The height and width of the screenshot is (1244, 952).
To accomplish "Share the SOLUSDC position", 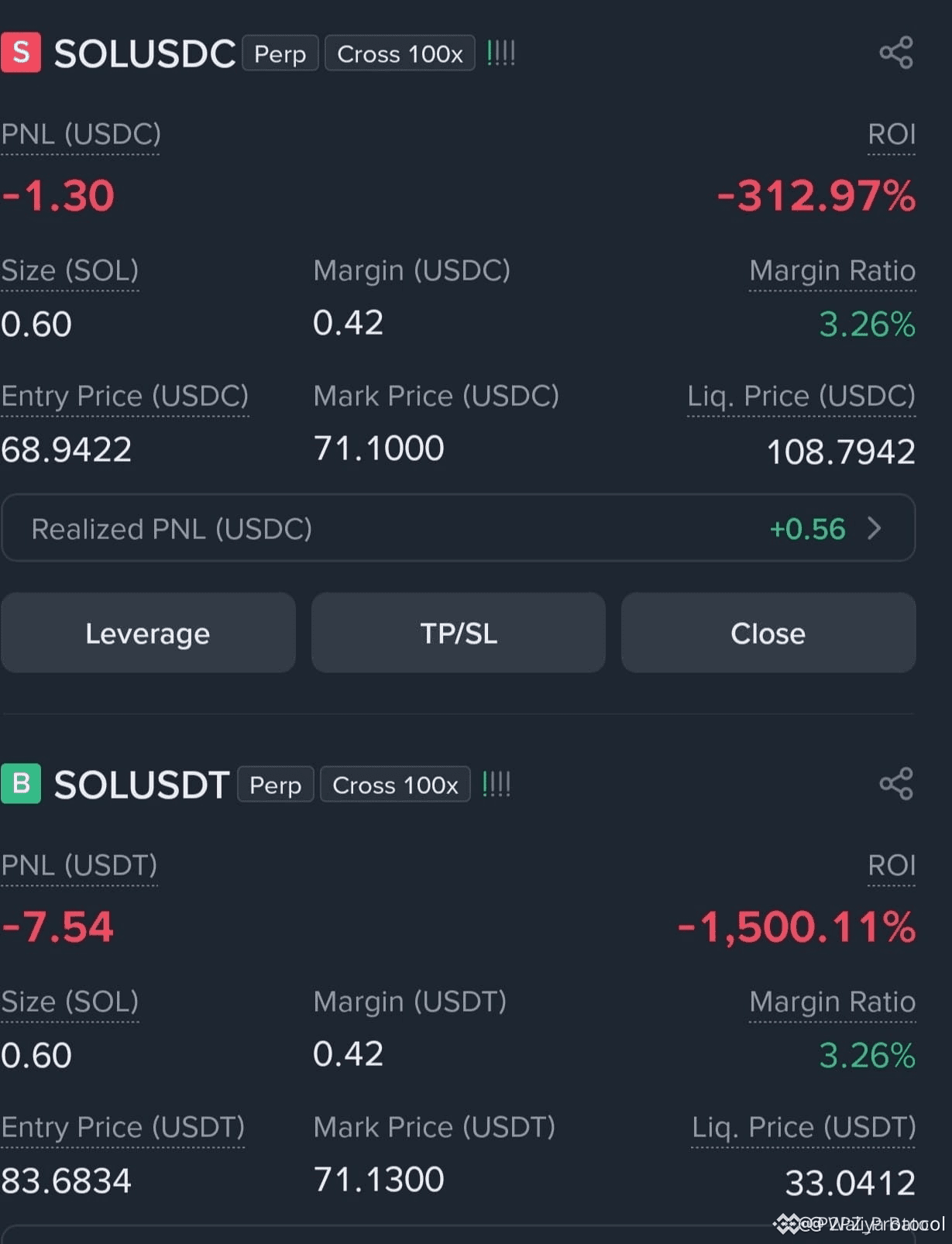I will [x=896, y=53].
